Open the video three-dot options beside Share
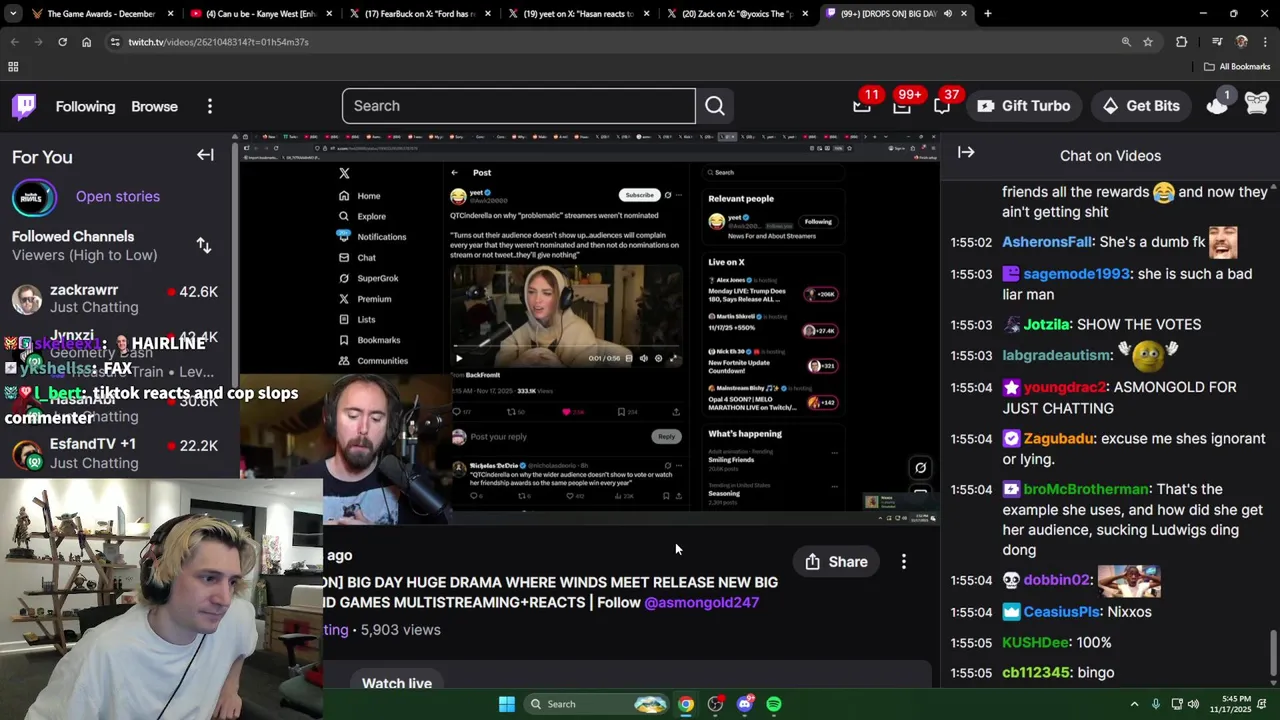 pyautogui.click(x=904, y=562)
